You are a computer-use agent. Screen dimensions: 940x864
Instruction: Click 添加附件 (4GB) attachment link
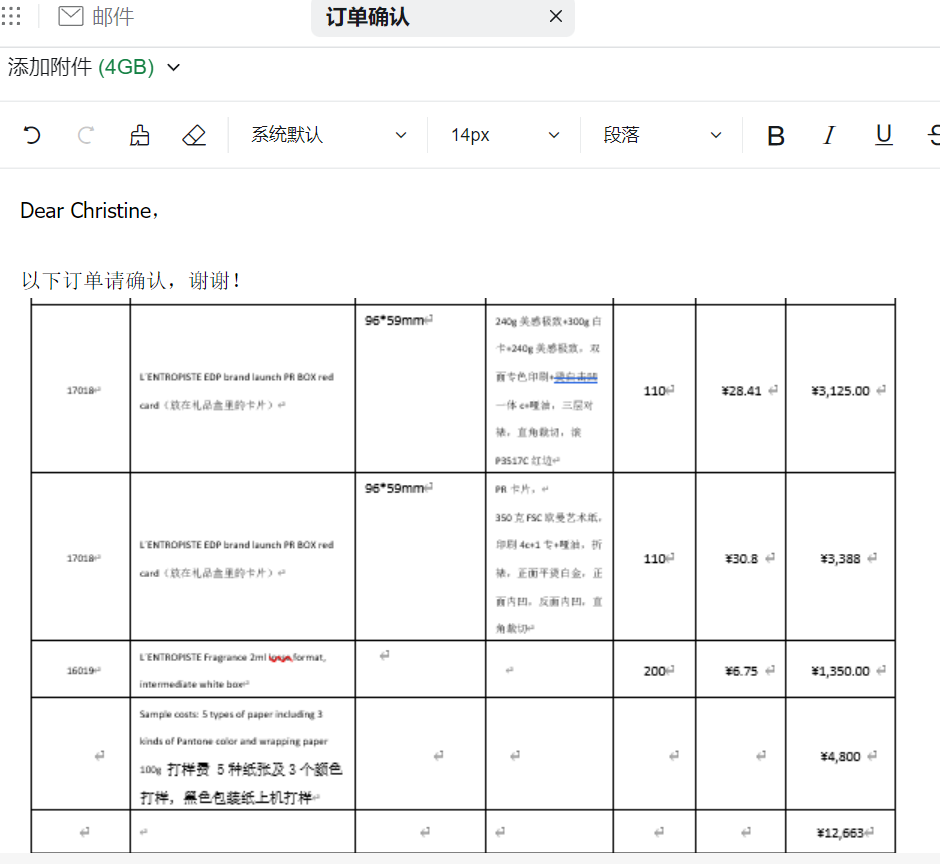[81, 67]
